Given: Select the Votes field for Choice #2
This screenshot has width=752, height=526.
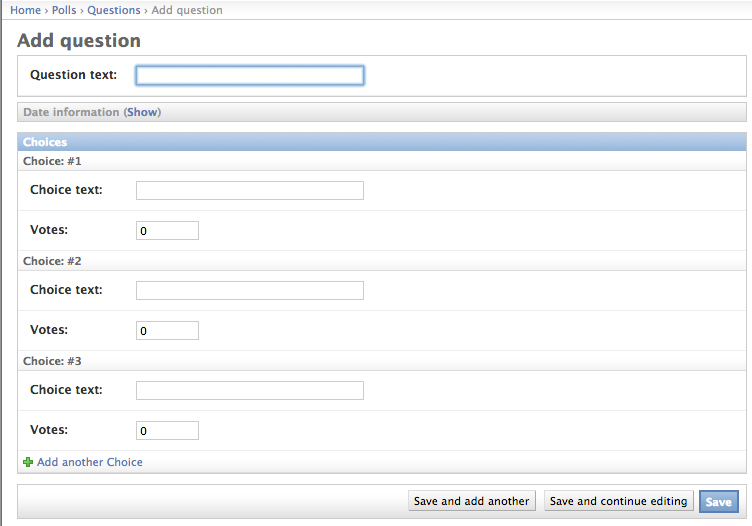Looking at the screenshot, I should click(167, 330).
